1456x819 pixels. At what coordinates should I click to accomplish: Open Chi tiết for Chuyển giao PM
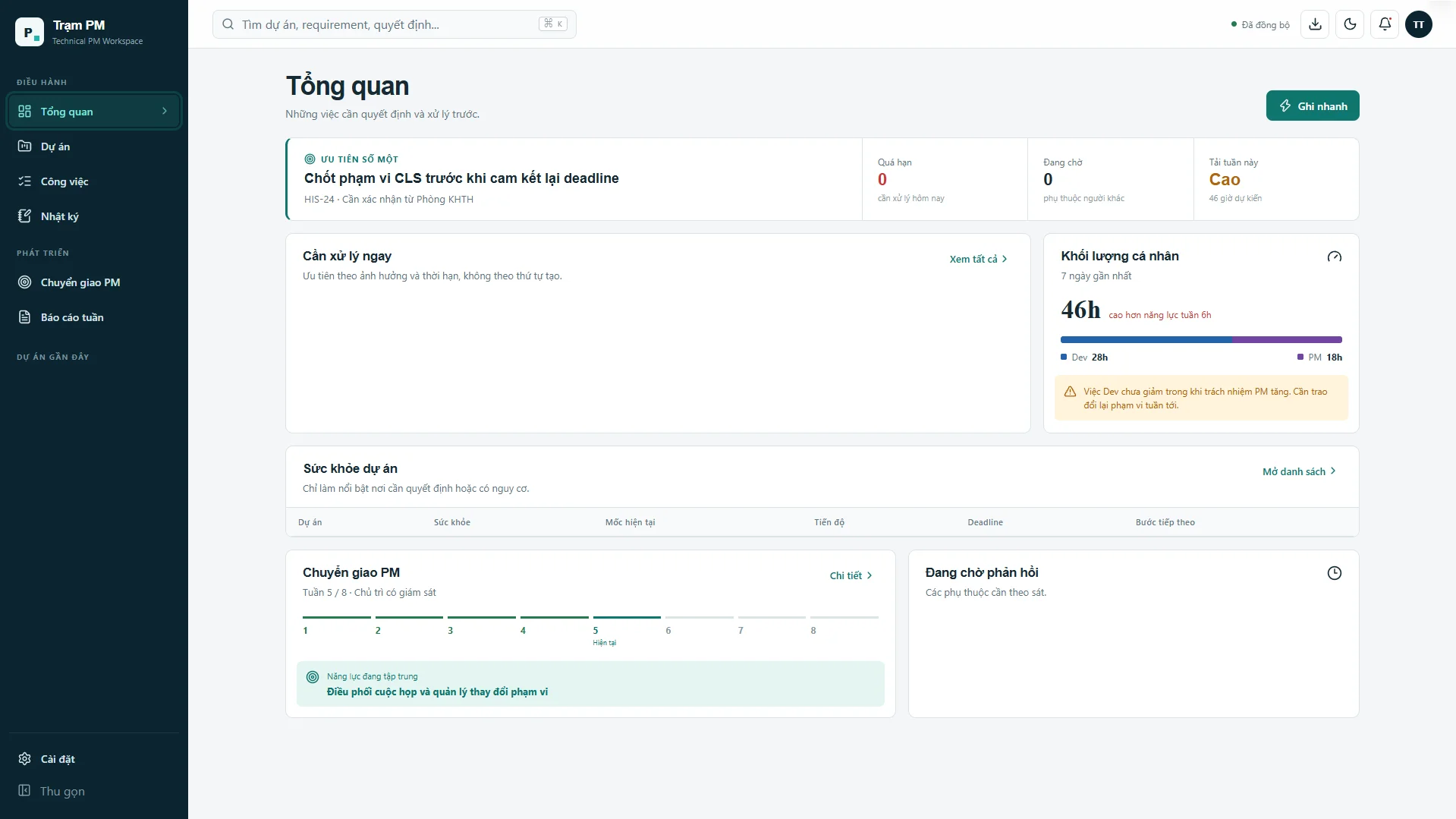(x=851, y=575)
